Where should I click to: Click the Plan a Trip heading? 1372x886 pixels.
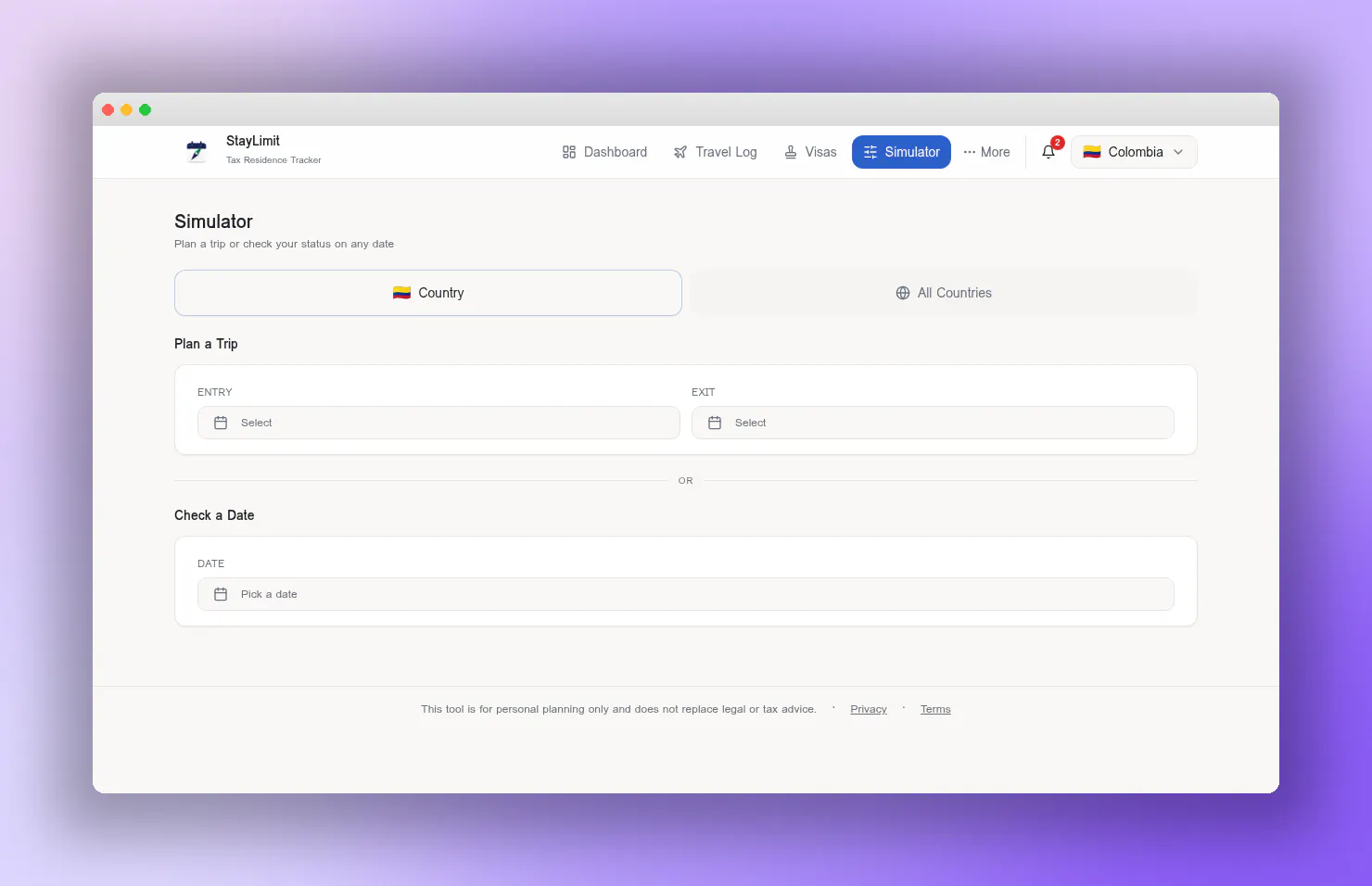pyautogui.click(x=206, y=344)
